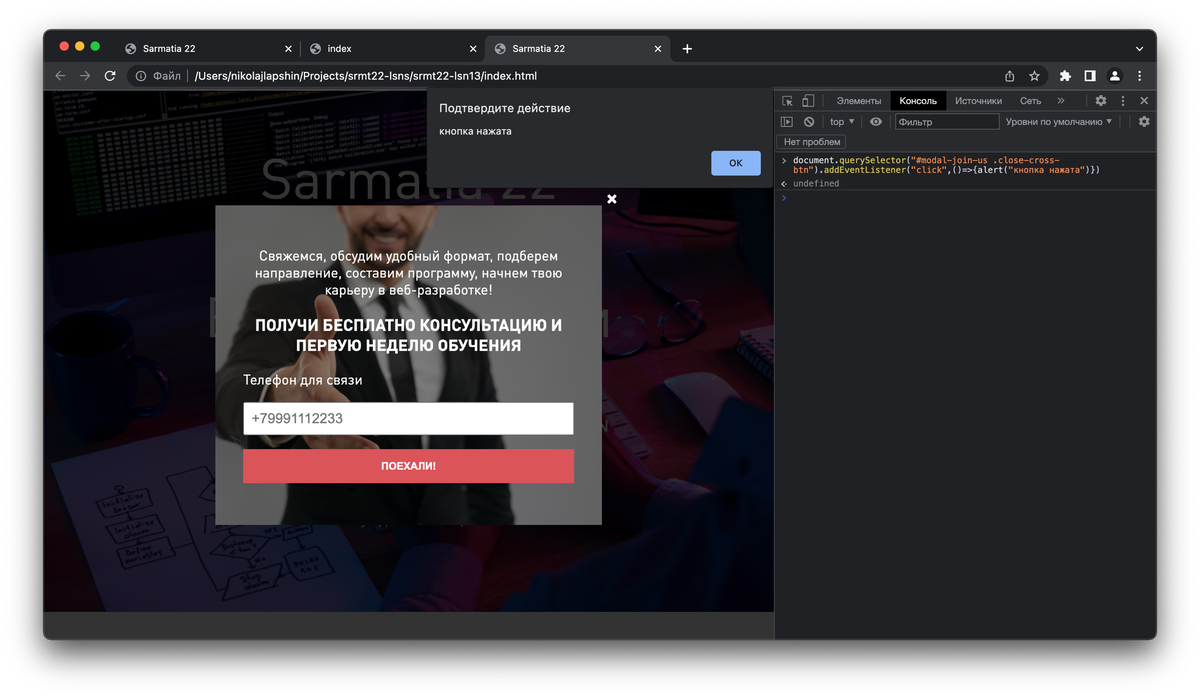
Task: Expand the tab search chevron
Action: (1139, 48)
